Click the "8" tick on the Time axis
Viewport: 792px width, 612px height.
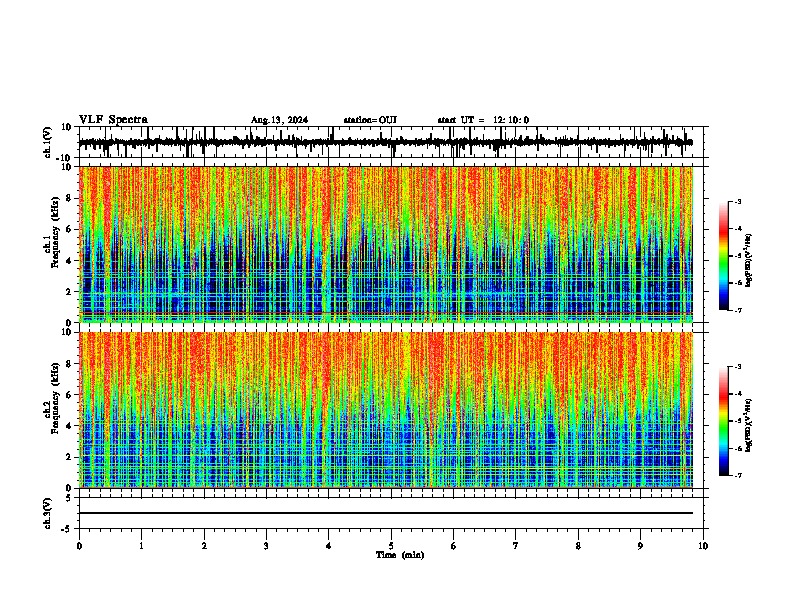(578, 546)
